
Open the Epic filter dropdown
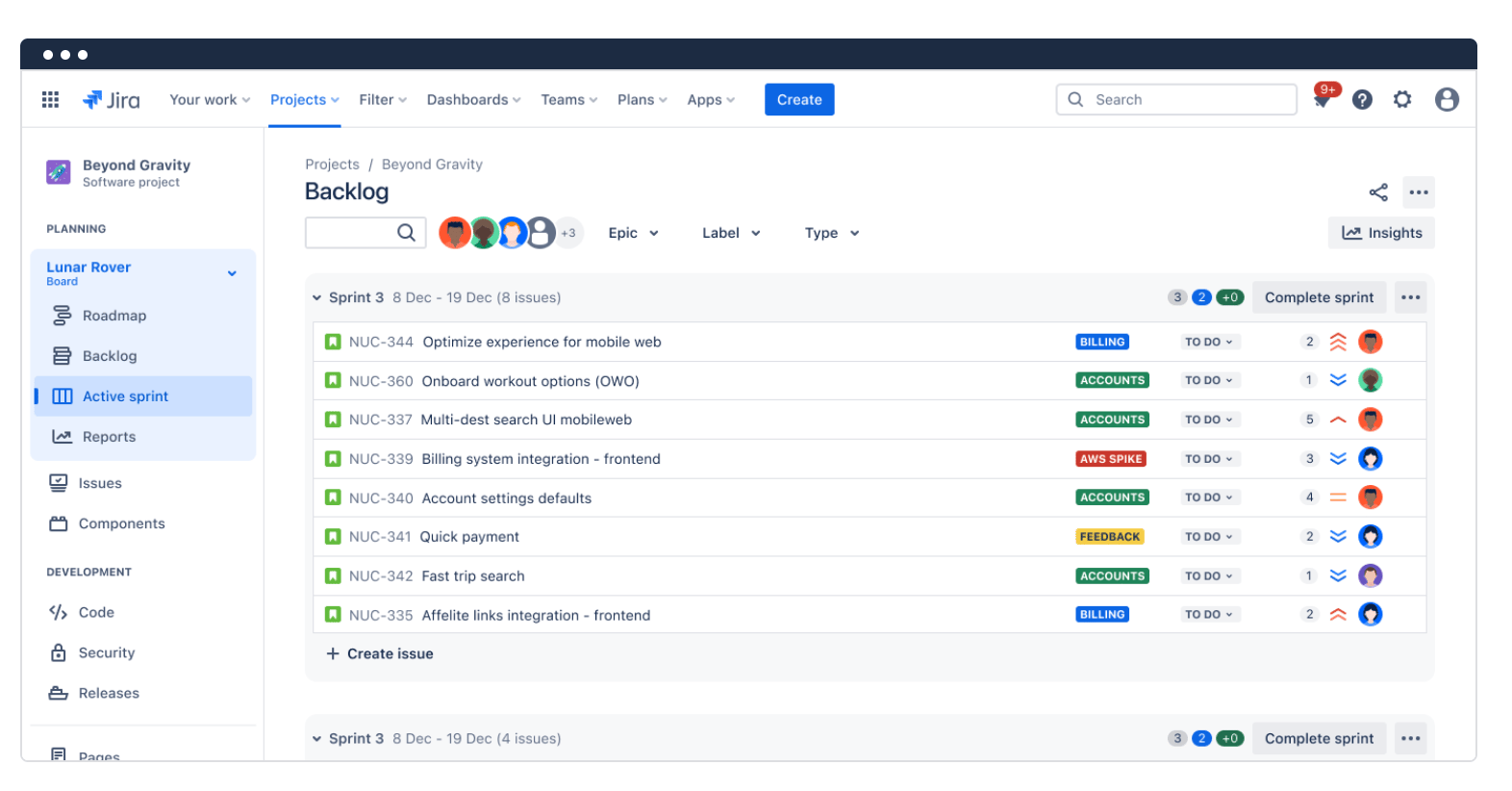pyautogui.click(x=633, y=233)
